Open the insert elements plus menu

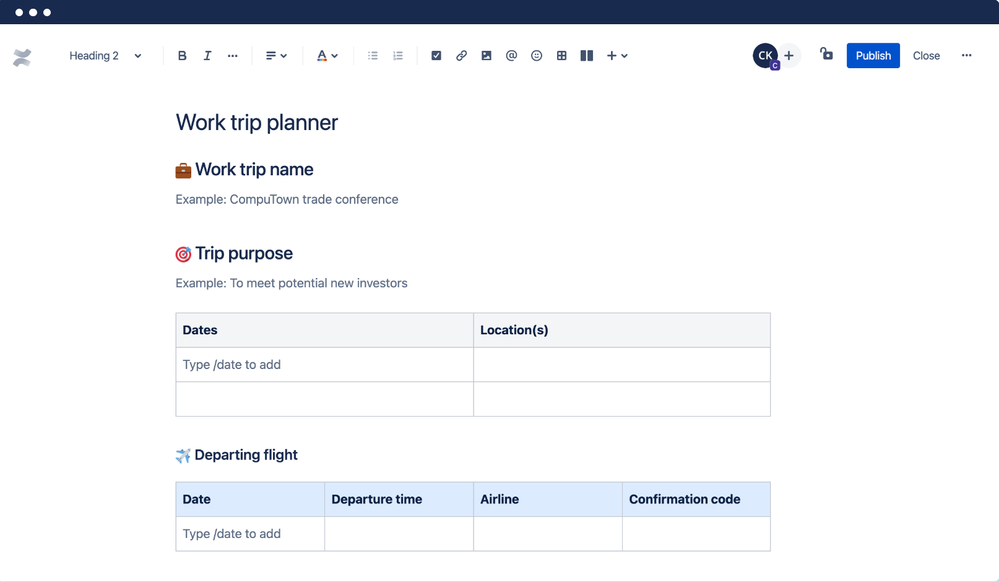[617, 55]
